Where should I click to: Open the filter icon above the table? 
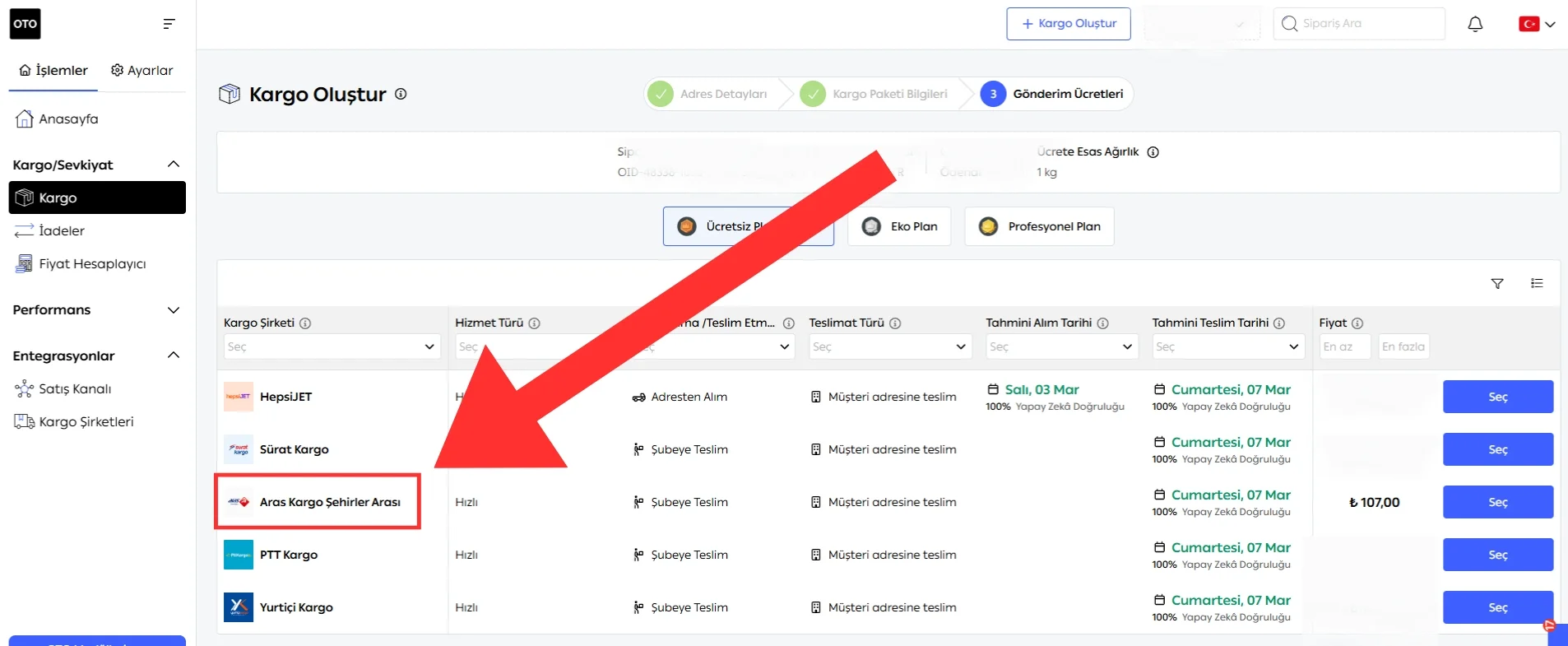(1497, 283)
